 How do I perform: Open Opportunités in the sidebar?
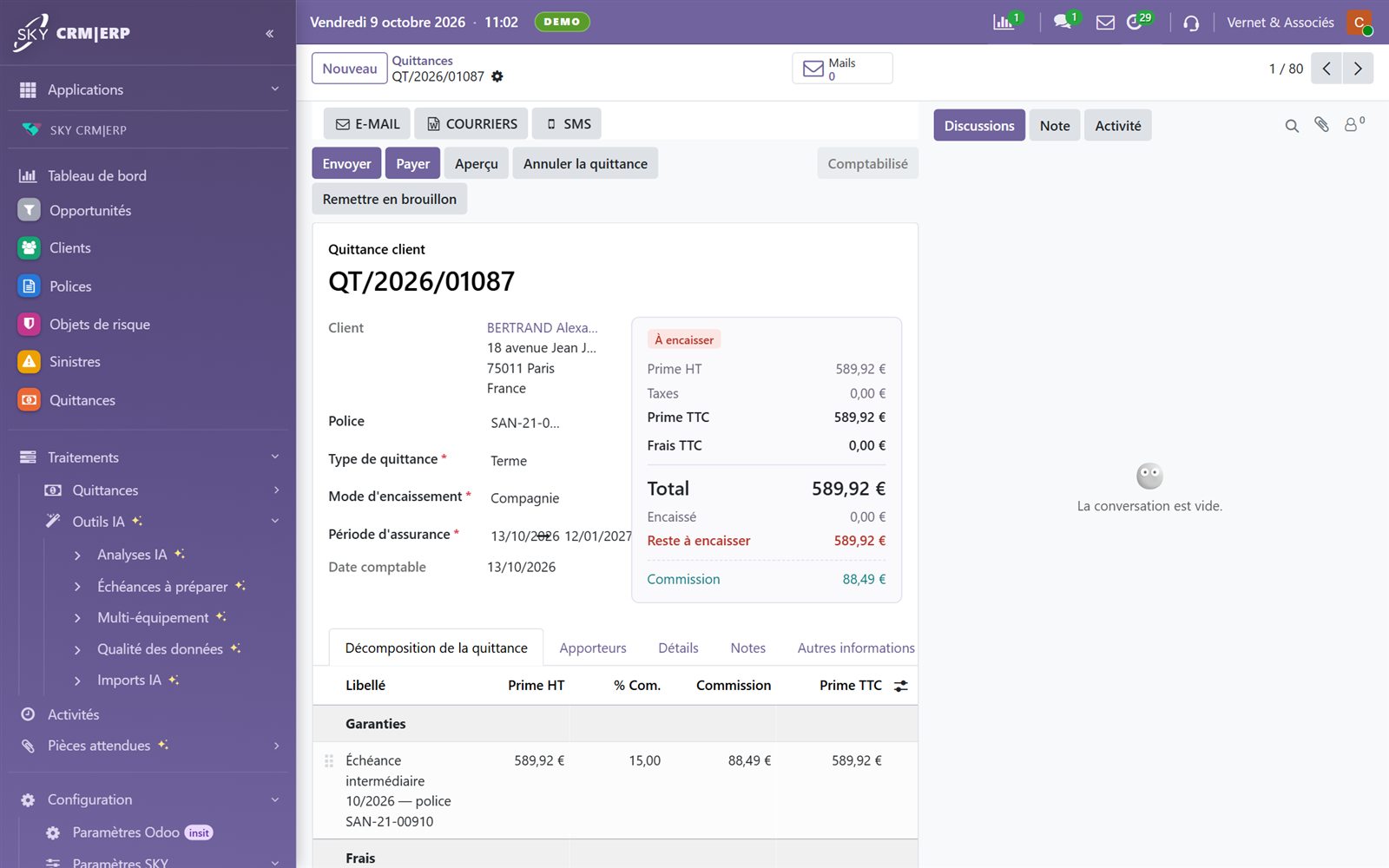coord(90,211)
